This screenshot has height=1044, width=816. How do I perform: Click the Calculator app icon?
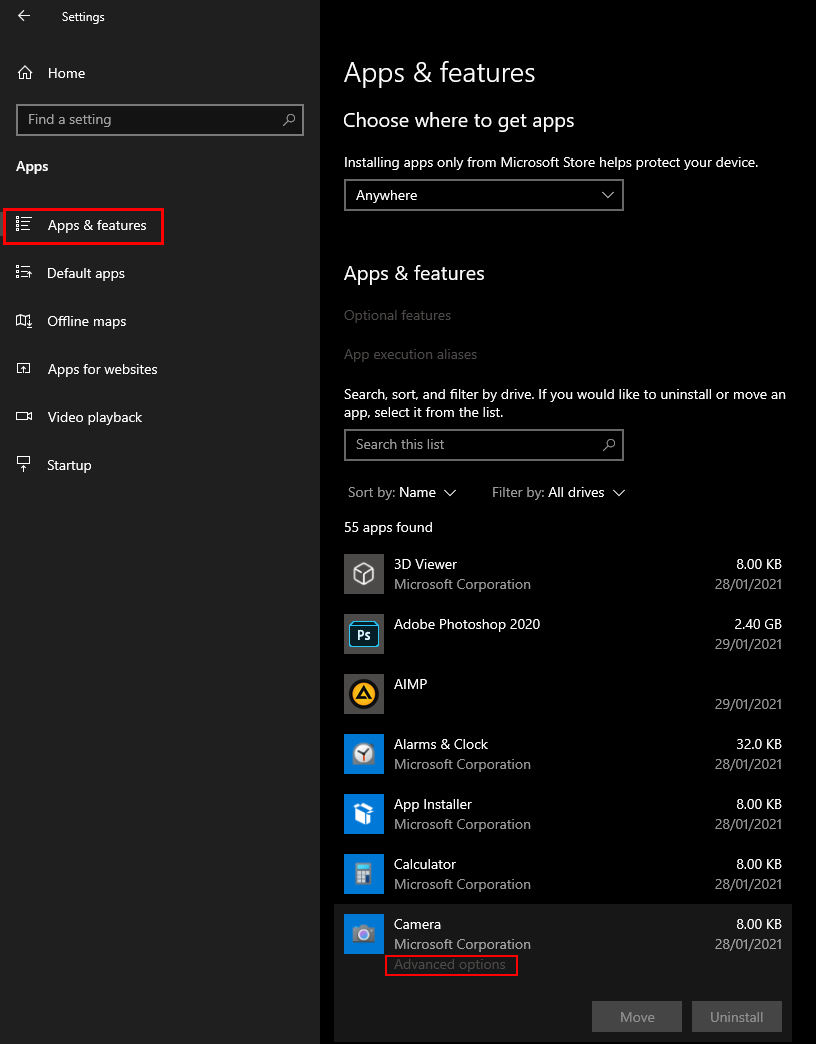[x=363, y=874]
